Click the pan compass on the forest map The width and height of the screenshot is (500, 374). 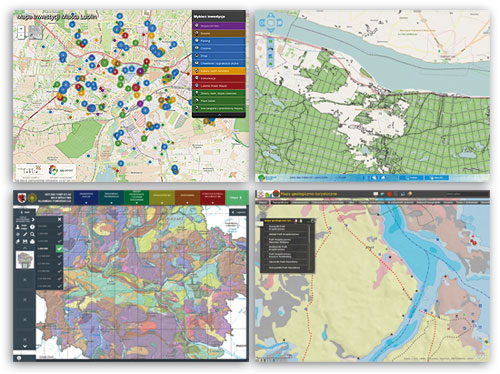(x=271, y=23)
